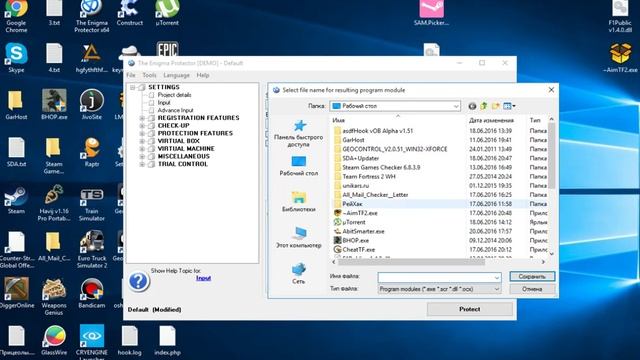Expand VIRTUAL BOX tree node
Viewport: 640px width, 360px height.
tap(142, 141)
